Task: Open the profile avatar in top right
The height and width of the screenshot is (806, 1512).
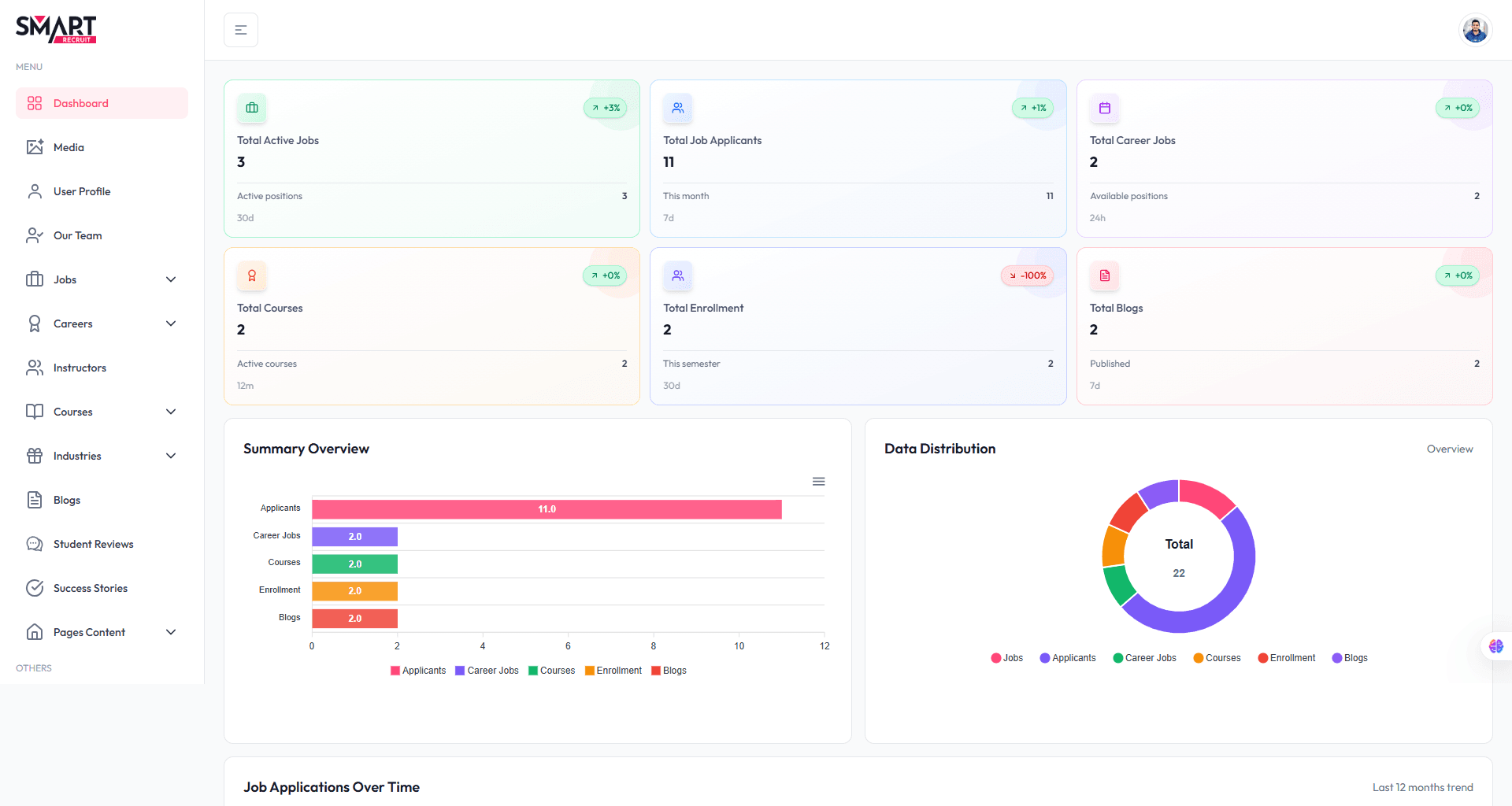Action: (1474, 29)
